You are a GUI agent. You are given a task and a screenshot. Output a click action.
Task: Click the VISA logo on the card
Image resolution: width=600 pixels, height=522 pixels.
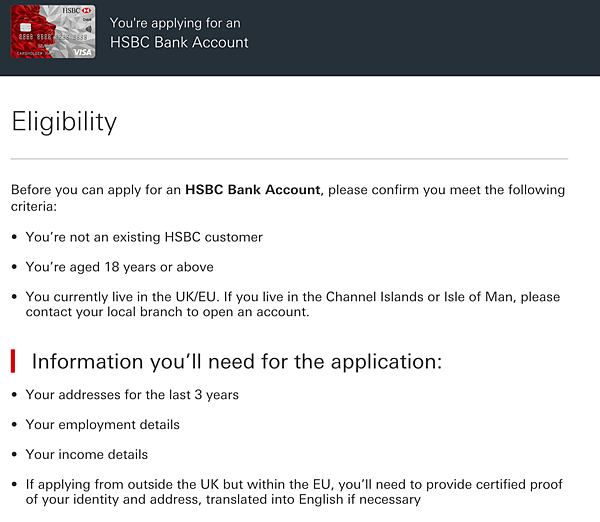coord(83,52)
